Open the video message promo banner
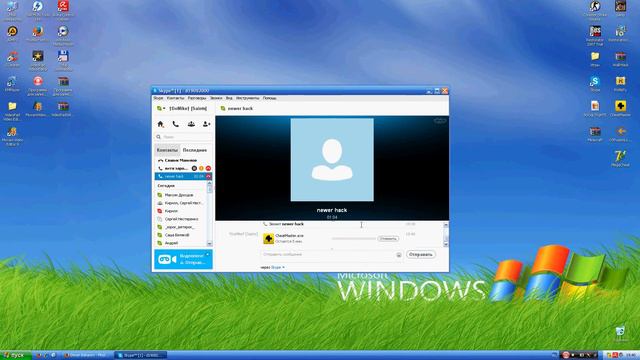The image size is (640, 360). 183,259
